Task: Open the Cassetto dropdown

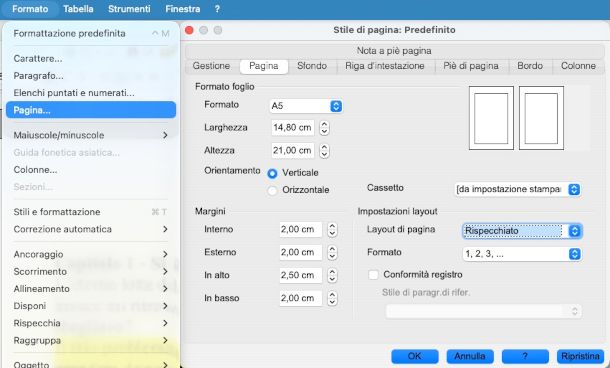Action: [x=518, y=189]
